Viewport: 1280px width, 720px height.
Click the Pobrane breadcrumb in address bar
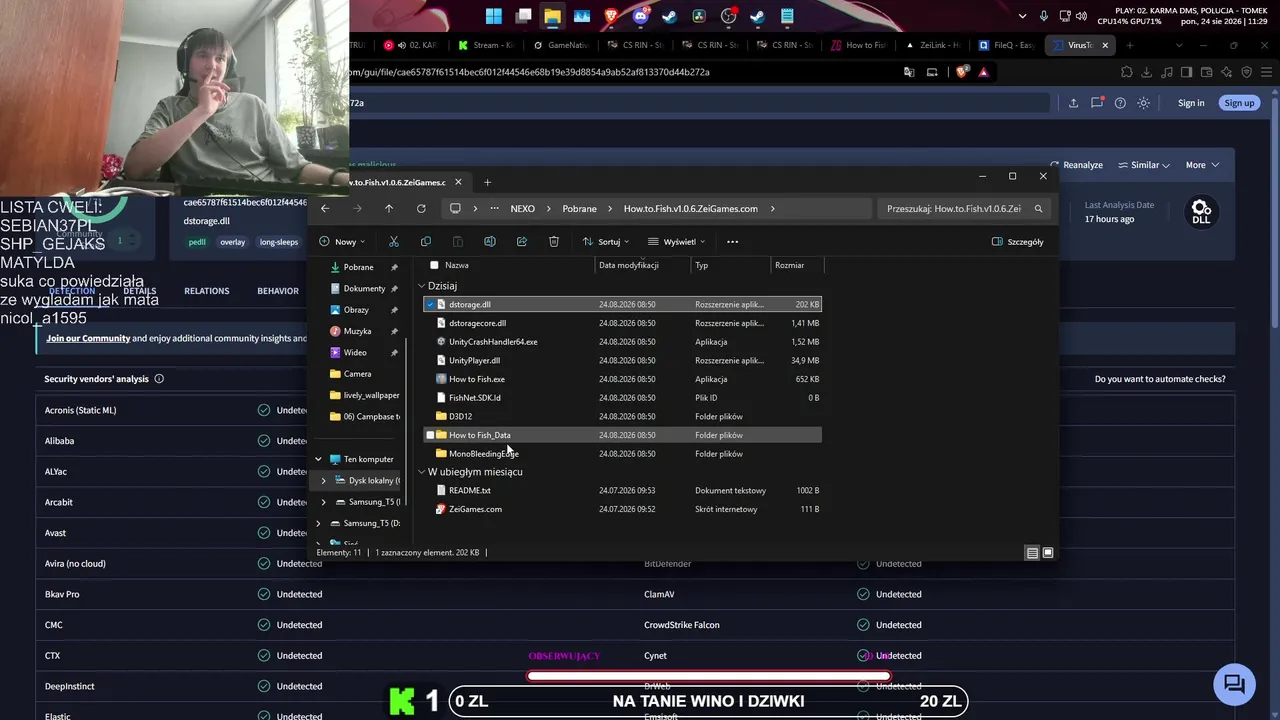point(579,208)
